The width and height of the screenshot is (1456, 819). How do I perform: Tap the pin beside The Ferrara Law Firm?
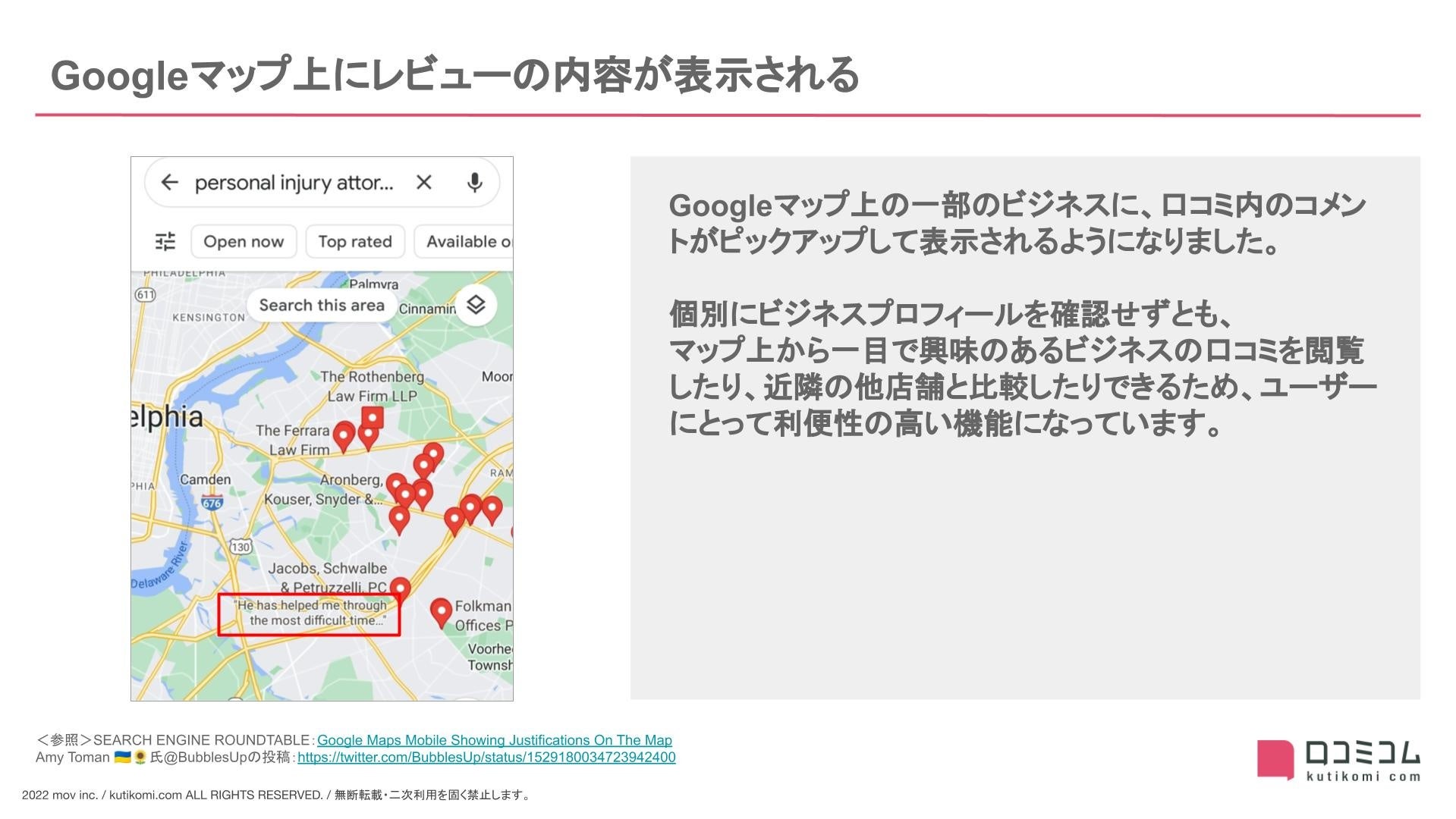tap(344, 437)
